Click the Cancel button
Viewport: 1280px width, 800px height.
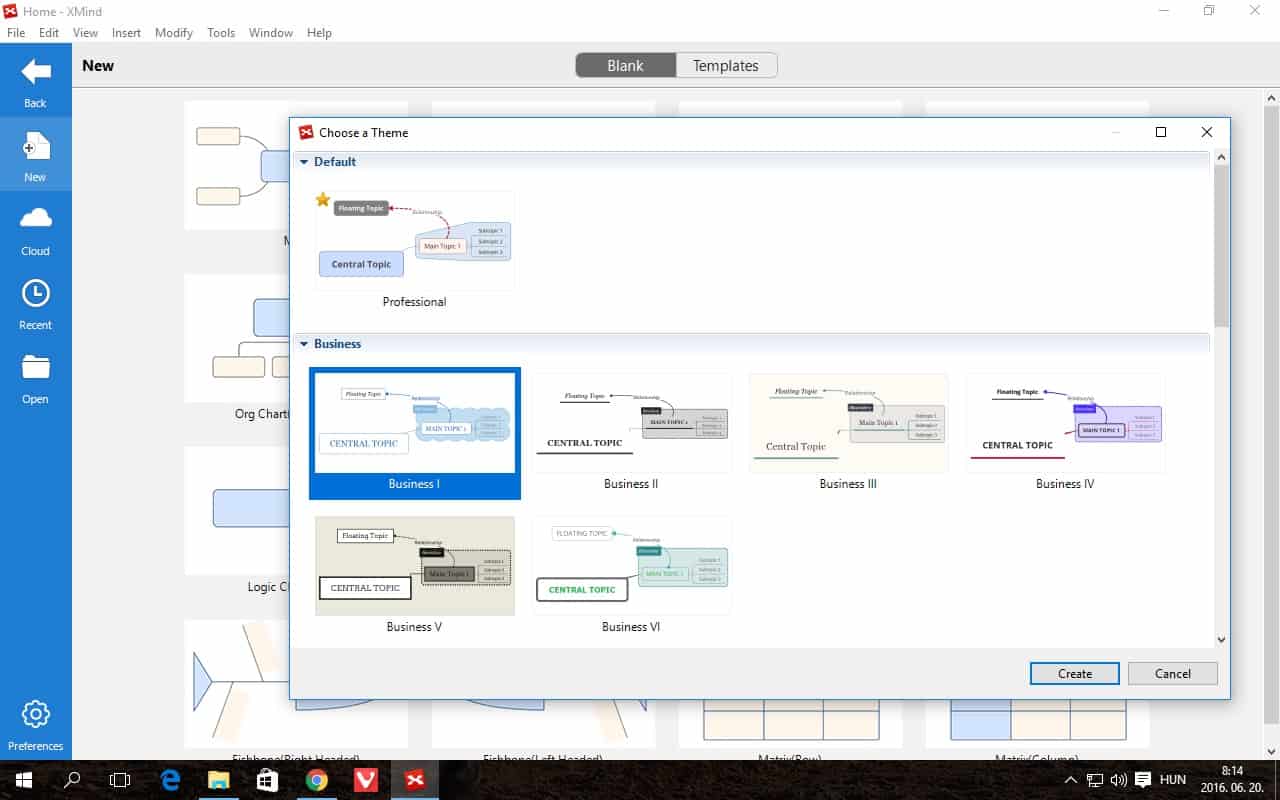pyautogui.click(x=1173, y=674)
